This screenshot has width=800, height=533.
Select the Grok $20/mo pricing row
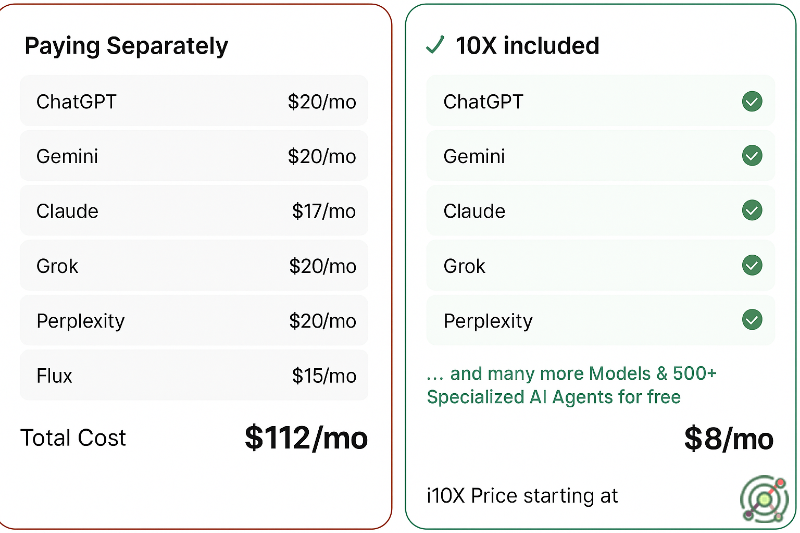[x=194, y=266]
